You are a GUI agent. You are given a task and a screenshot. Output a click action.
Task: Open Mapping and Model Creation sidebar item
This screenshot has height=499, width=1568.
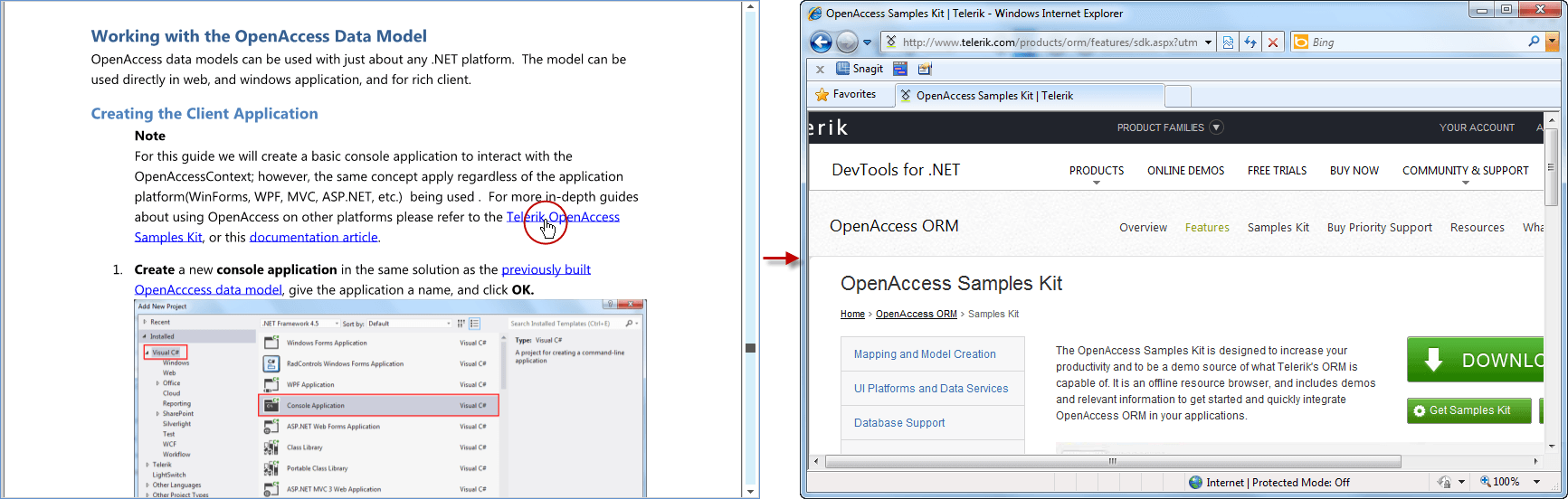pyautogui.click(x=933, y=354)
